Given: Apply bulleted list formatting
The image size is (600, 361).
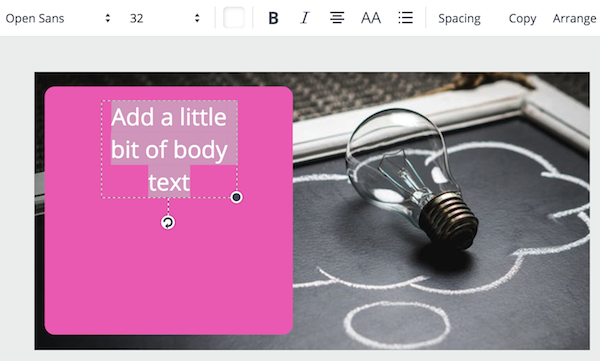Looking at the screenshot, I should click(x=406, y=18).
